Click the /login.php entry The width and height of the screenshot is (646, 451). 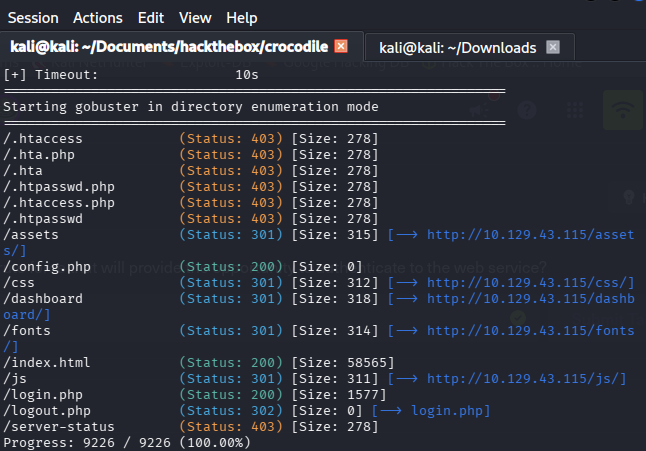[43, 395]
